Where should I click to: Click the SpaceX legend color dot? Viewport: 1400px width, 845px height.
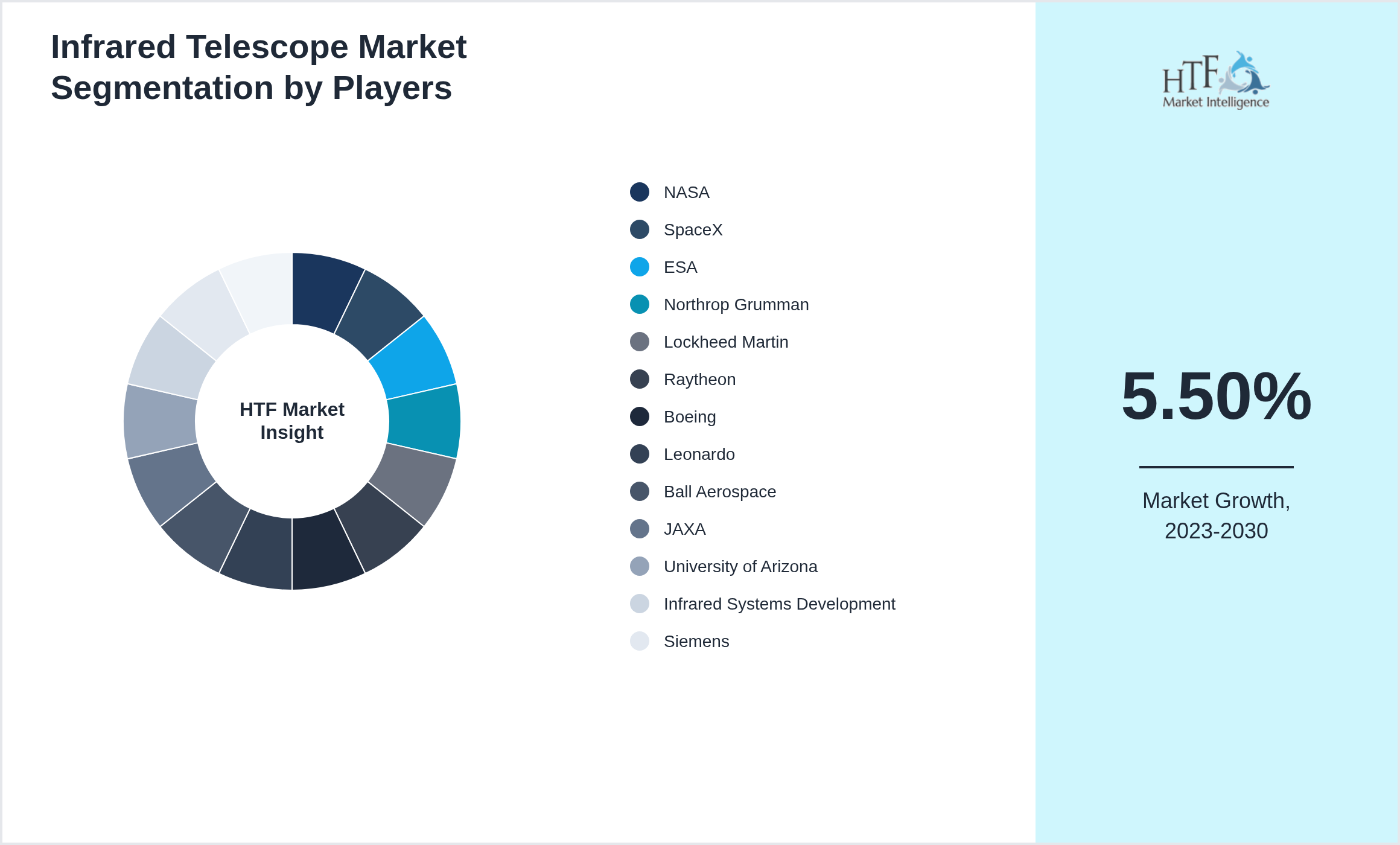point(640,229)
